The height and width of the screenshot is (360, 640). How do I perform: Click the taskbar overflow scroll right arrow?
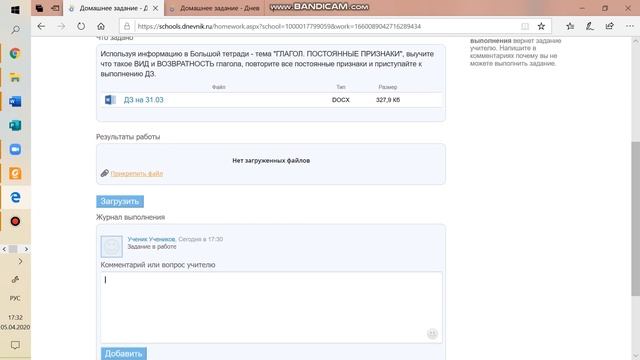26,249
